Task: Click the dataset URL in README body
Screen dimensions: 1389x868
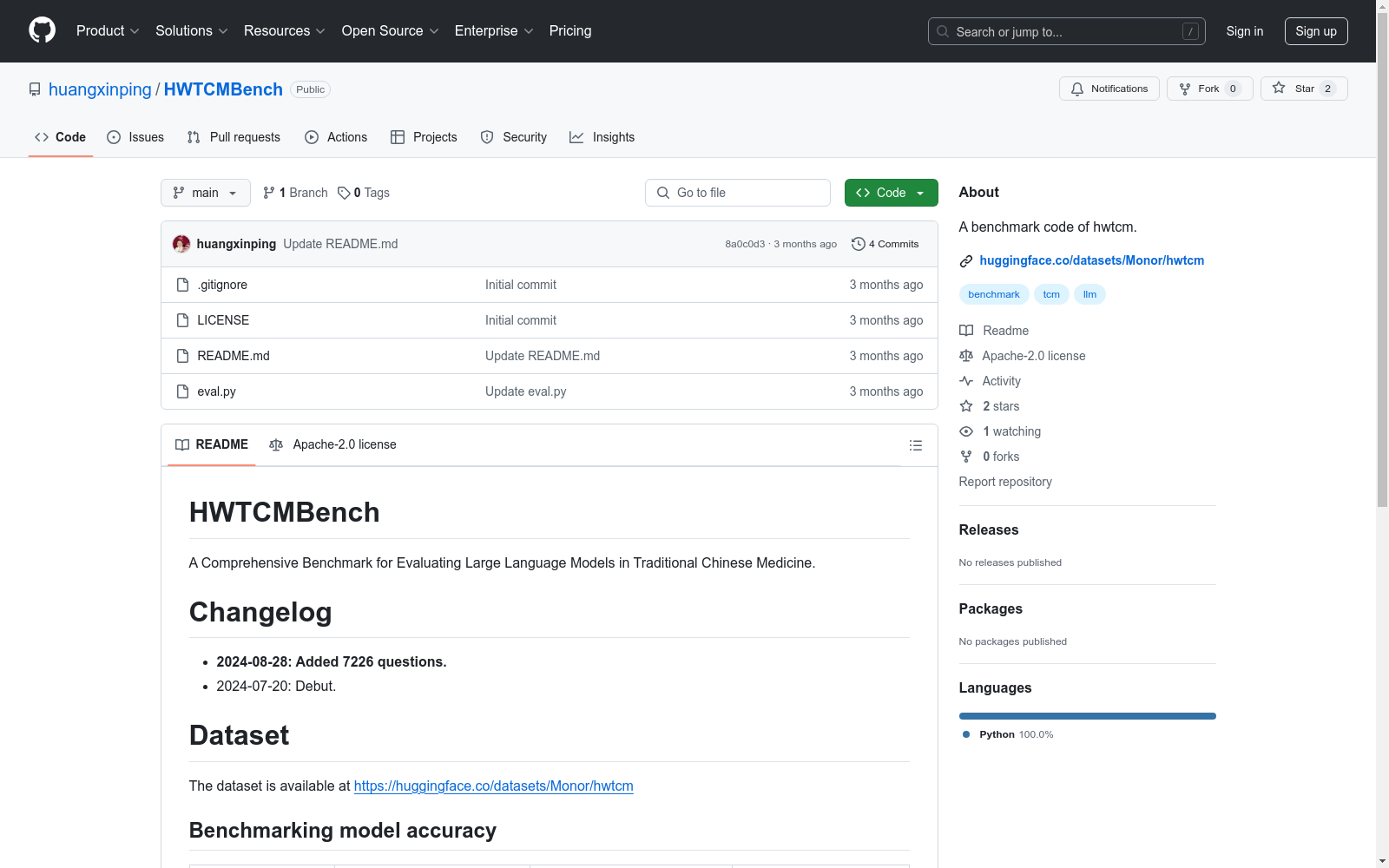Action: pyautogui.click(x=494, y=786)
